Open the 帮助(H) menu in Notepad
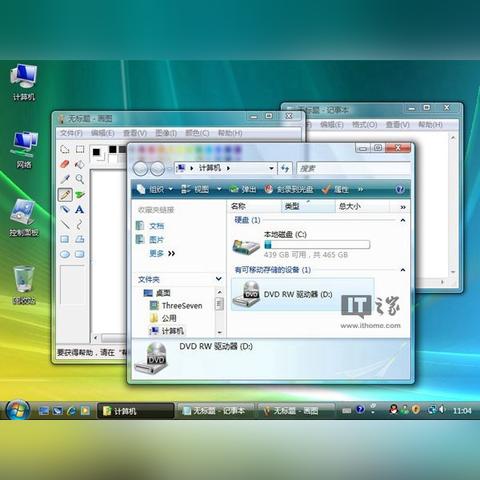 430,125
